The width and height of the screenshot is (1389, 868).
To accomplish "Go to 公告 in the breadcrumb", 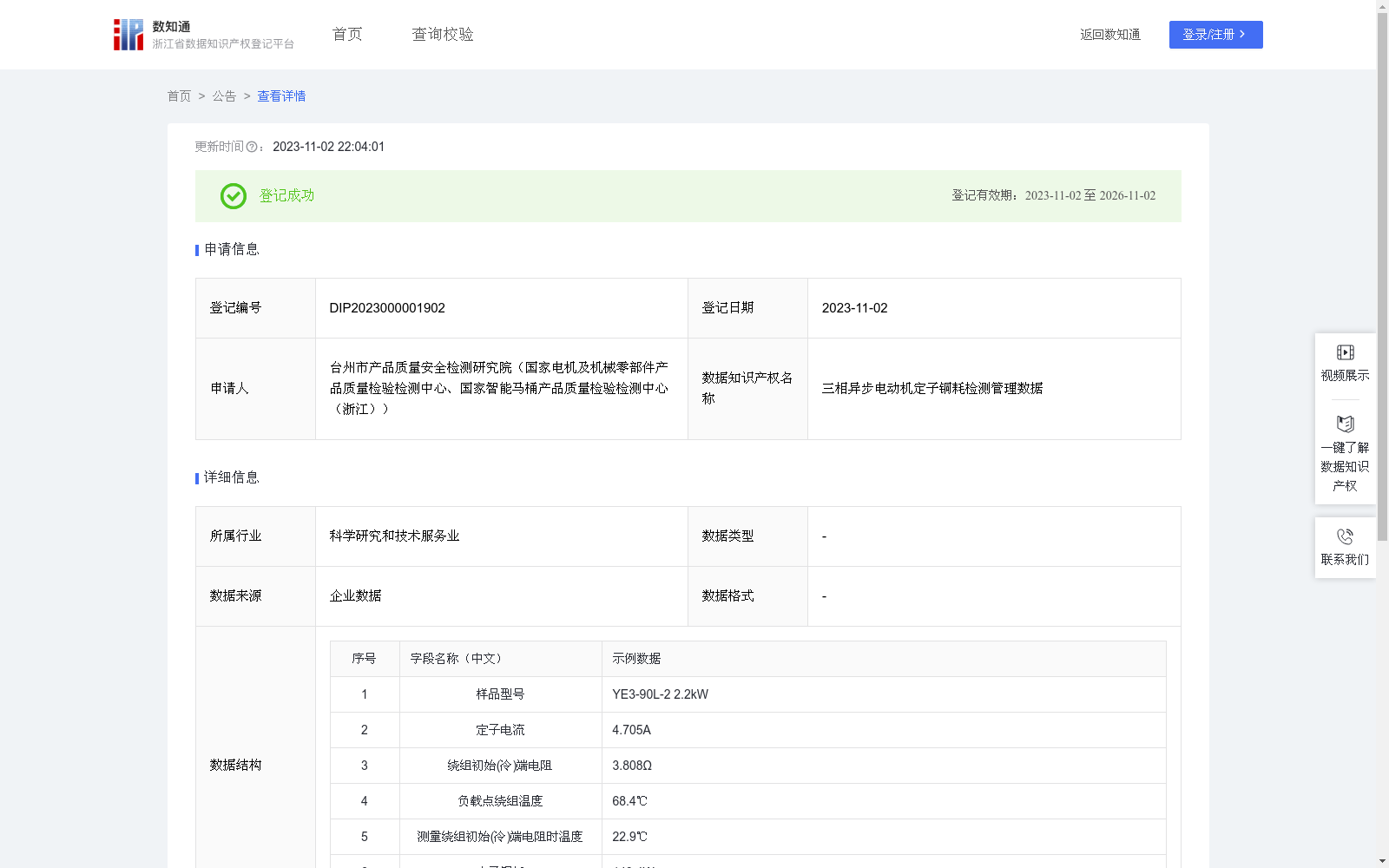I will (x=224, y=96).
